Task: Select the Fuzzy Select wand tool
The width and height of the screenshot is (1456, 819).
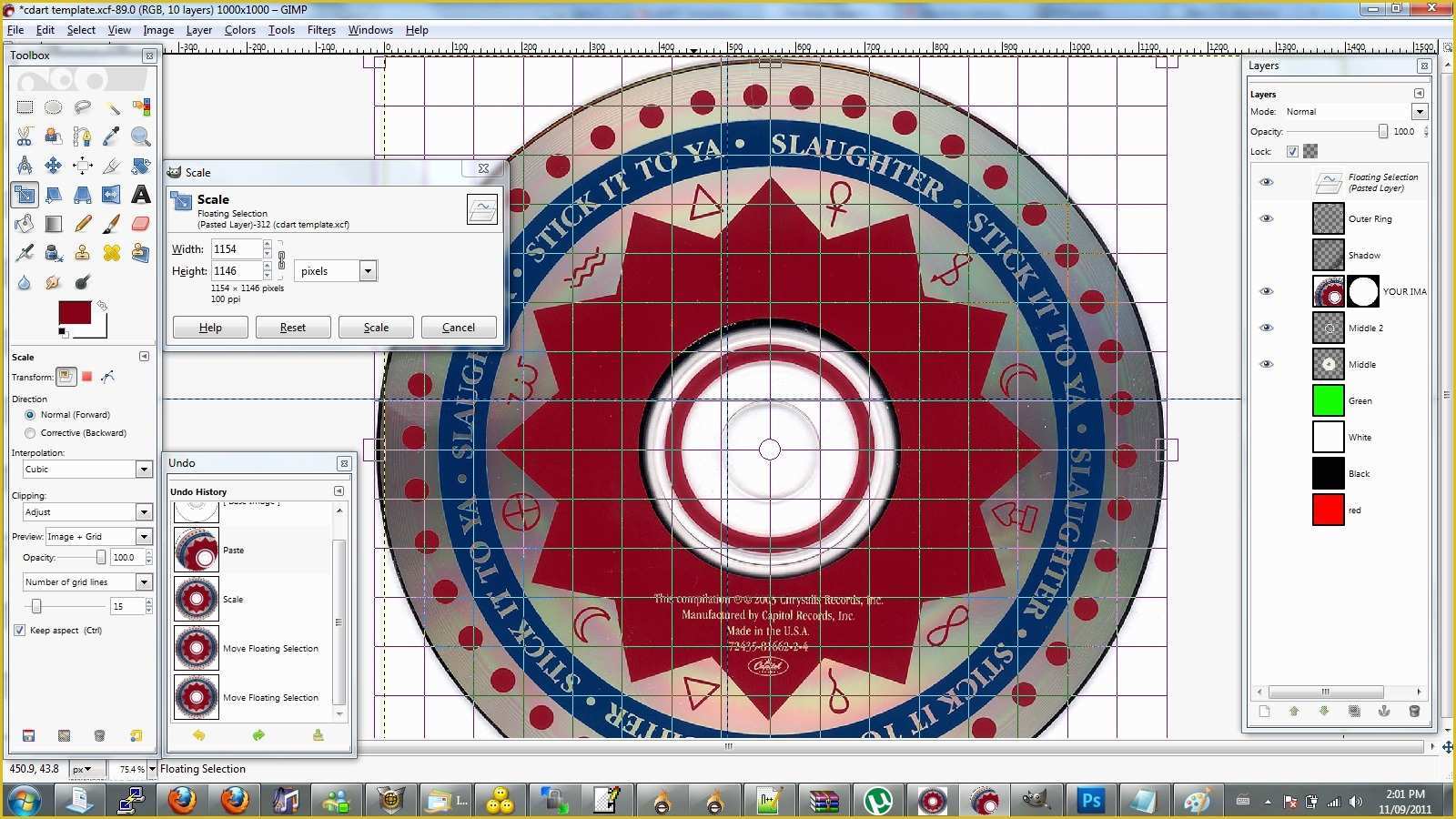Action: 112,107
